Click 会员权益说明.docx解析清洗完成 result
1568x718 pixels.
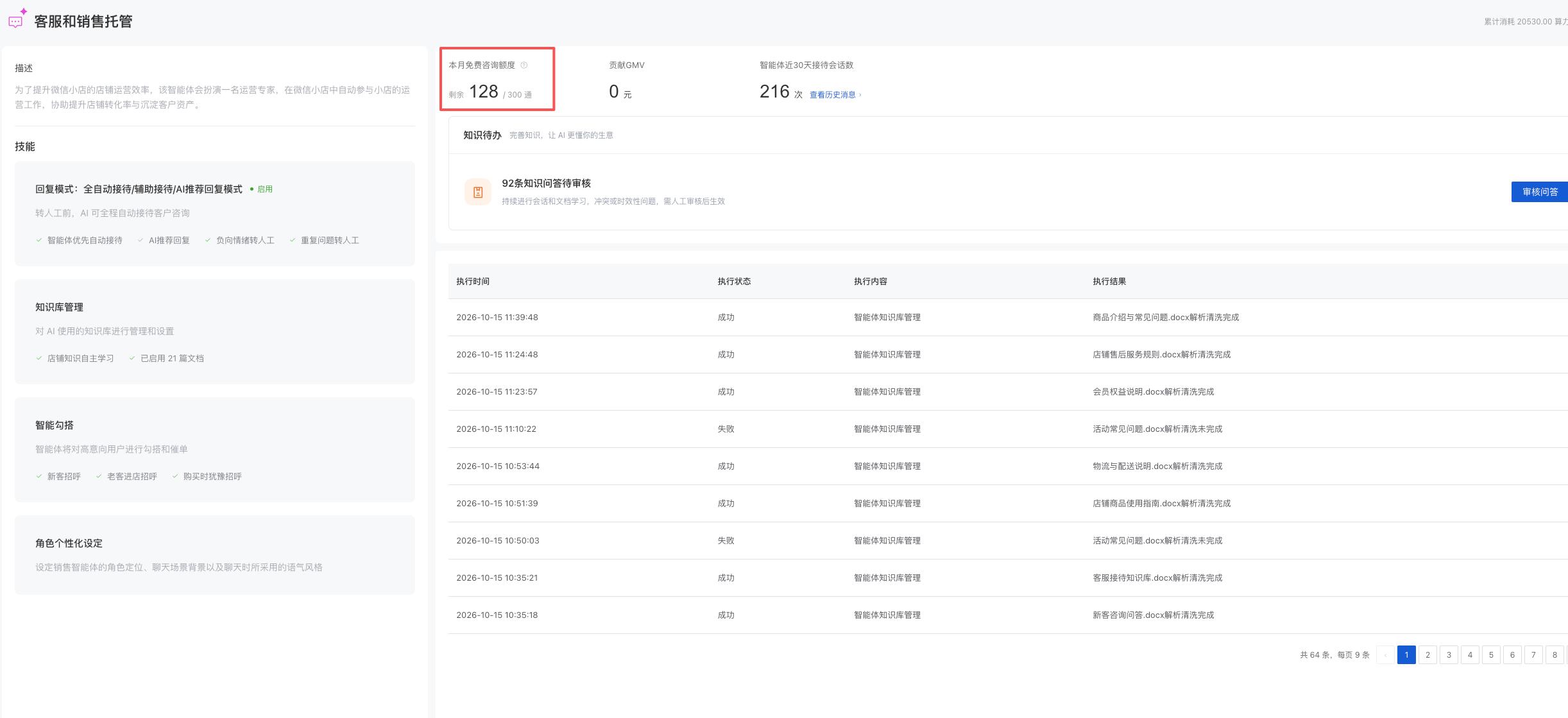click(x=1153, y=391)
